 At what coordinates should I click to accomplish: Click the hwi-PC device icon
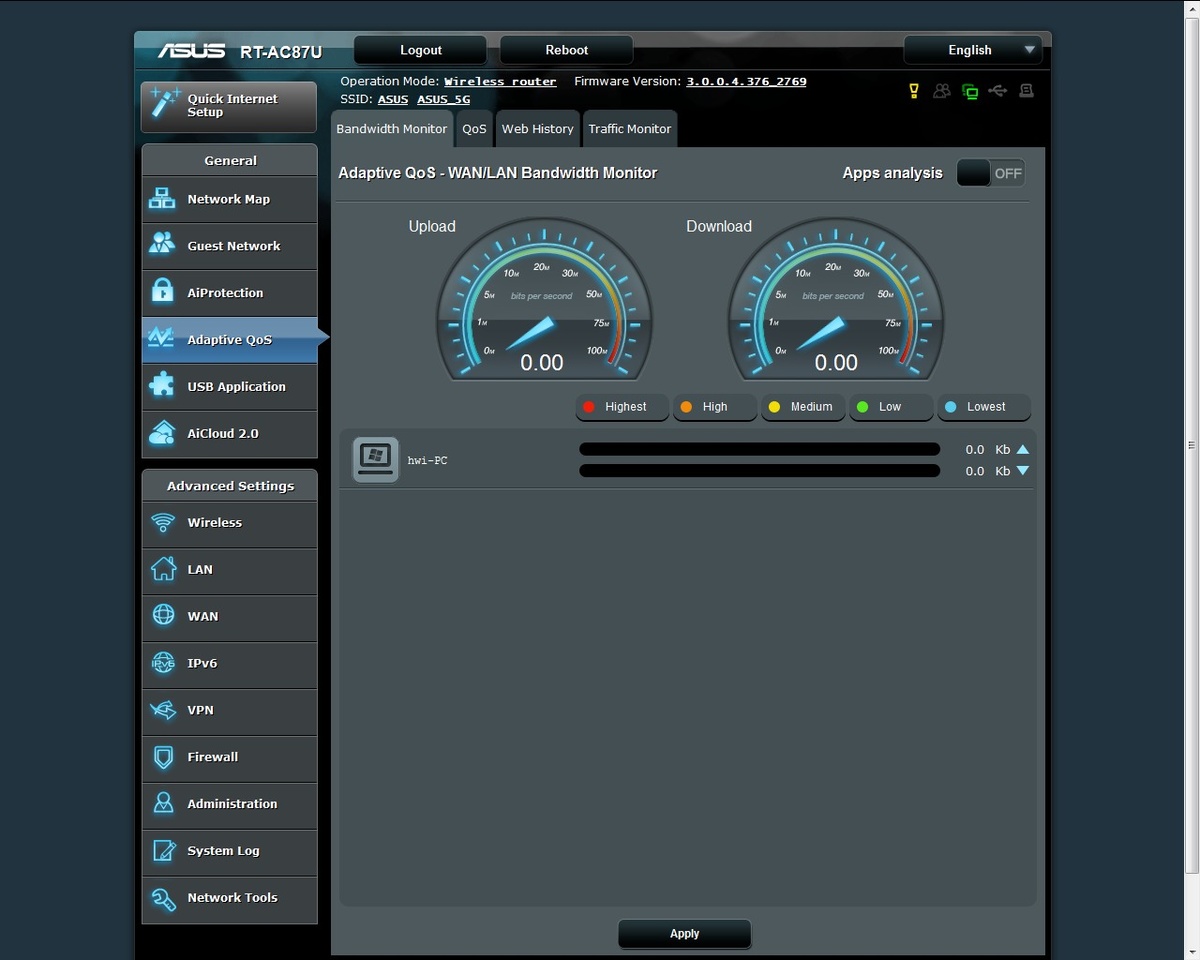tap(376, 459)
